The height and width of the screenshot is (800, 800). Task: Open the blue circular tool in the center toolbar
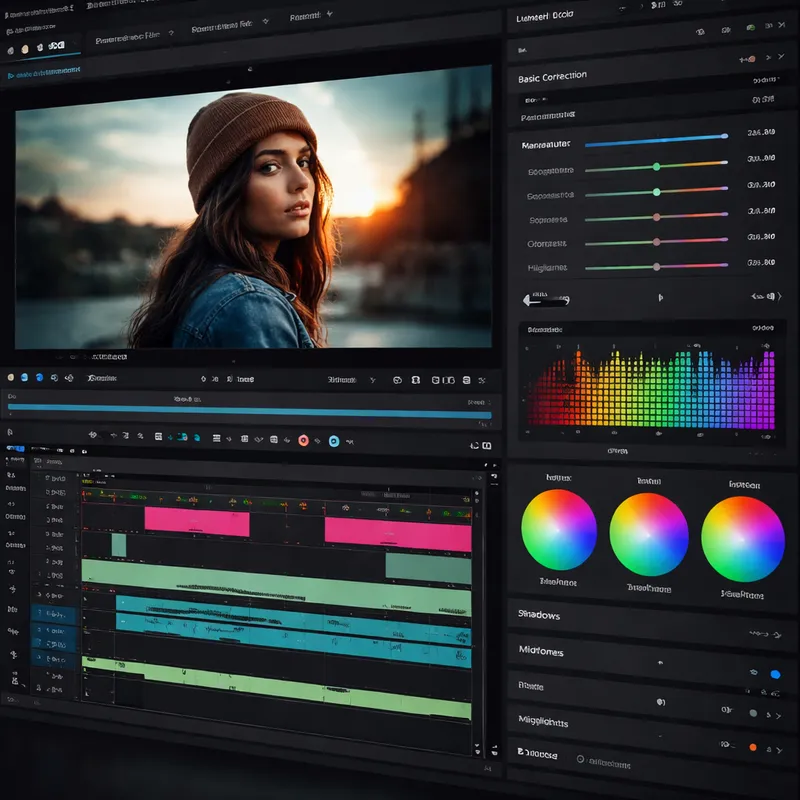point(334,440)
